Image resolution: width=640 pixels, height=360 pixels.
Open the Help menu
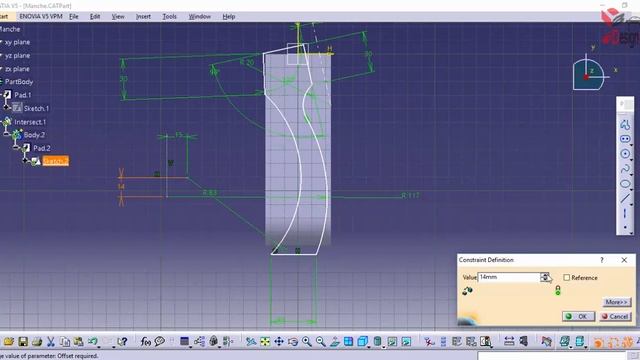click(229, 16)
